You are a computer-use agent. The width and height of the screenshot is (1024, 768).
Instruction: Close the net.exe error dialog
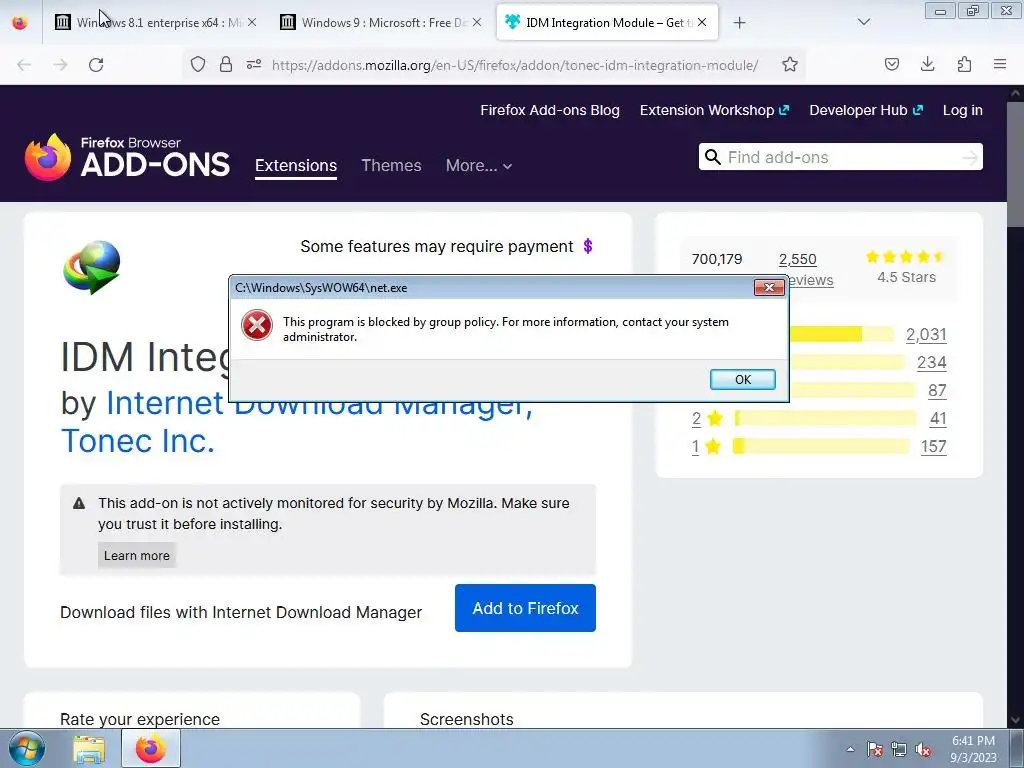[769, 287]
